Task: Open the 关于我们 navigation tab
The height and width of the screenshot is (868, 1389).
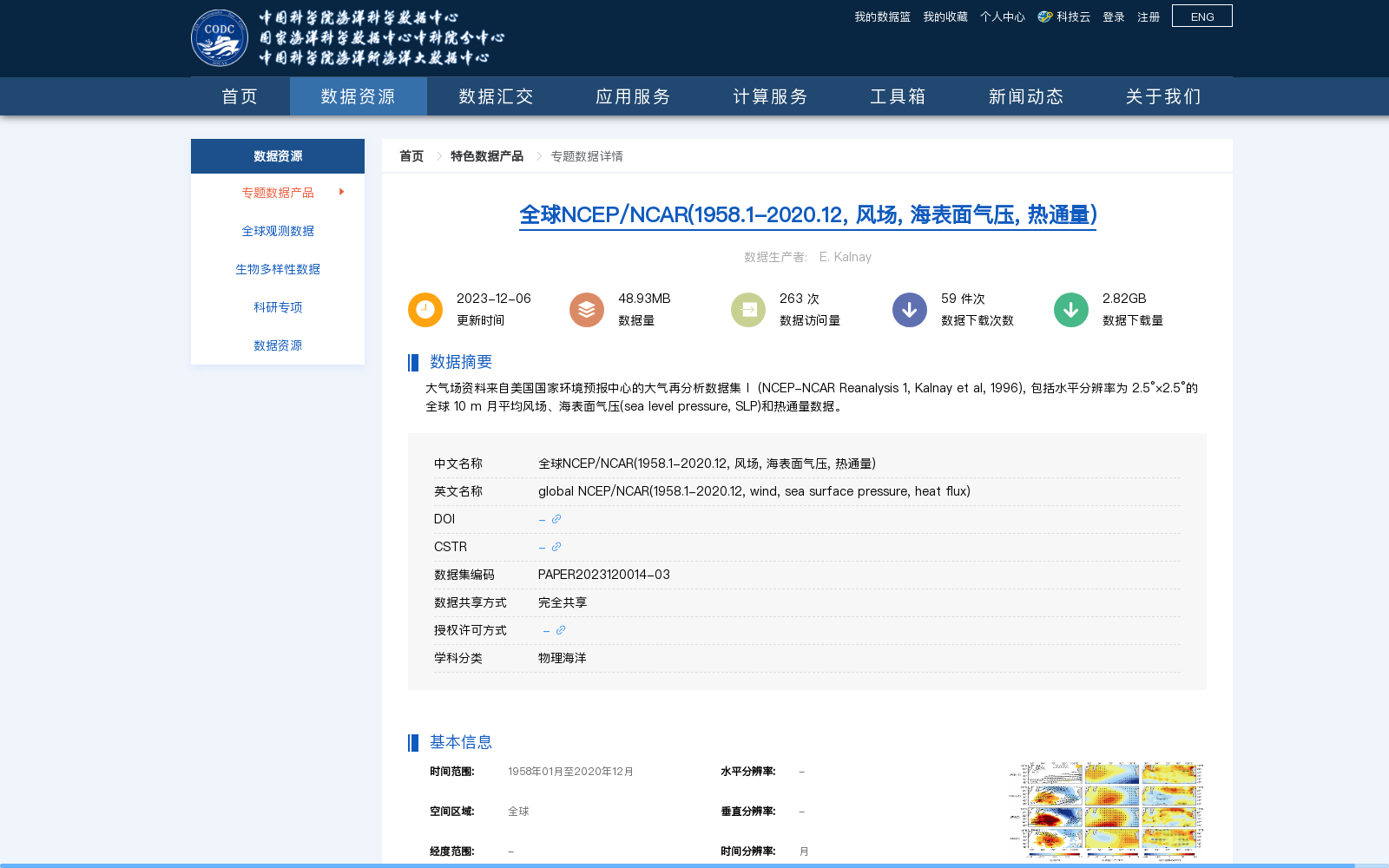Action: tap(1164, 96)
